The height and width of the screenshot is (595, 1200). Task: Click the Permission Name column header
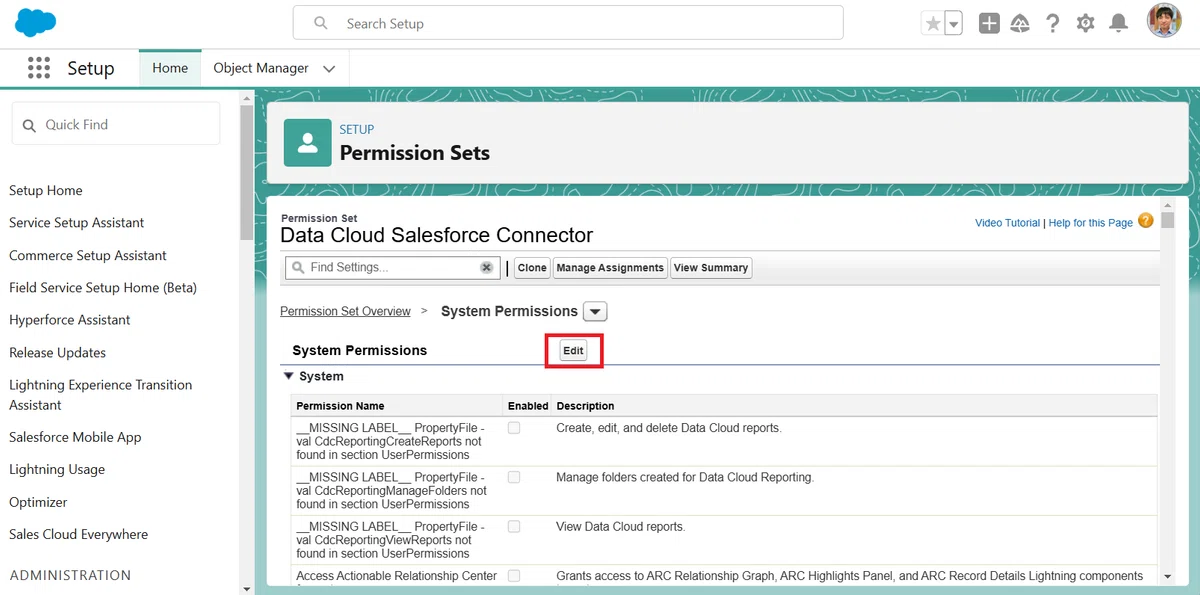[340, 406]
